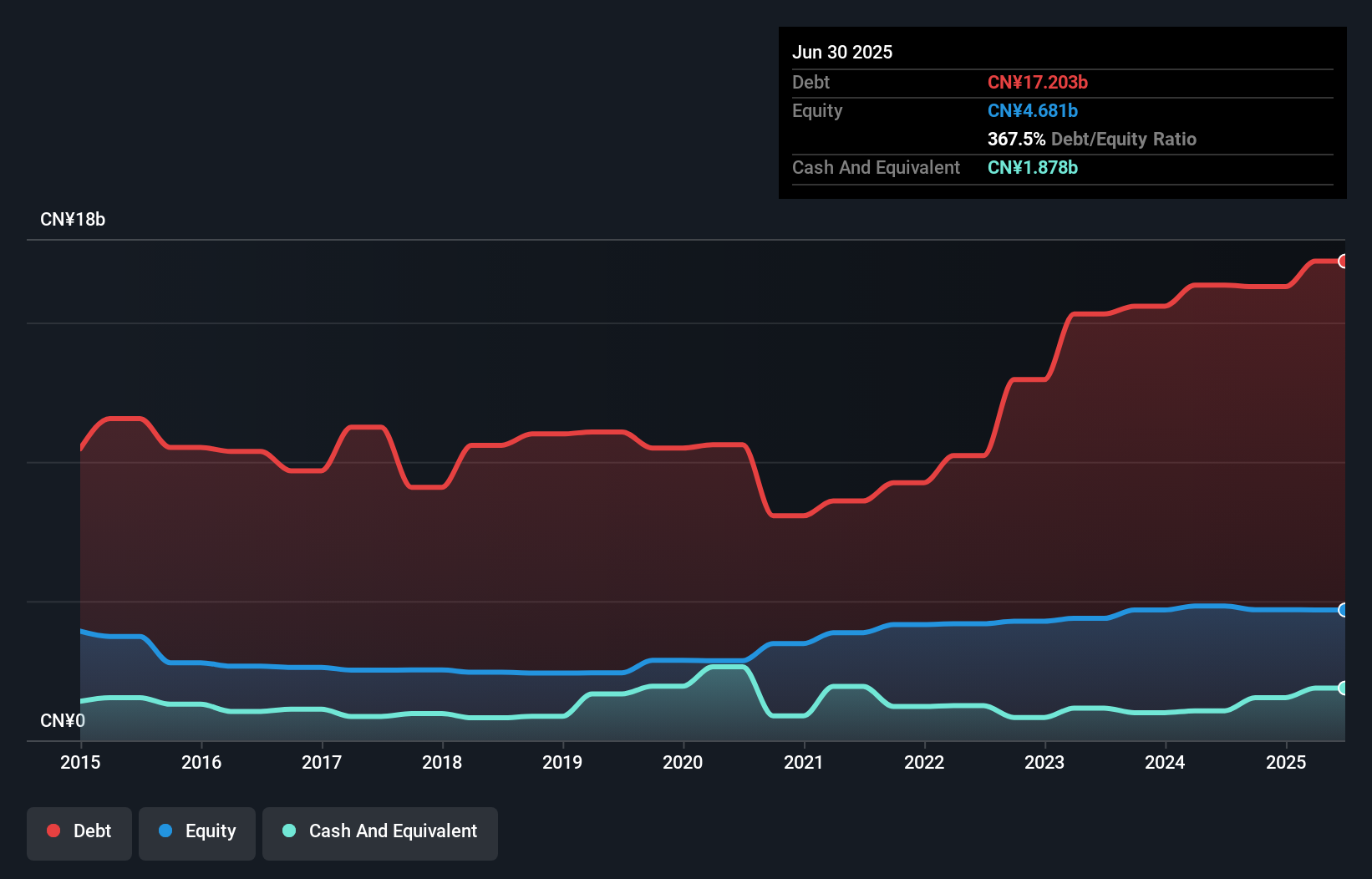1372x879 pixels.
Task: Select the Debt endpoint marker on the chart
Action: (x=1344, y=261)
